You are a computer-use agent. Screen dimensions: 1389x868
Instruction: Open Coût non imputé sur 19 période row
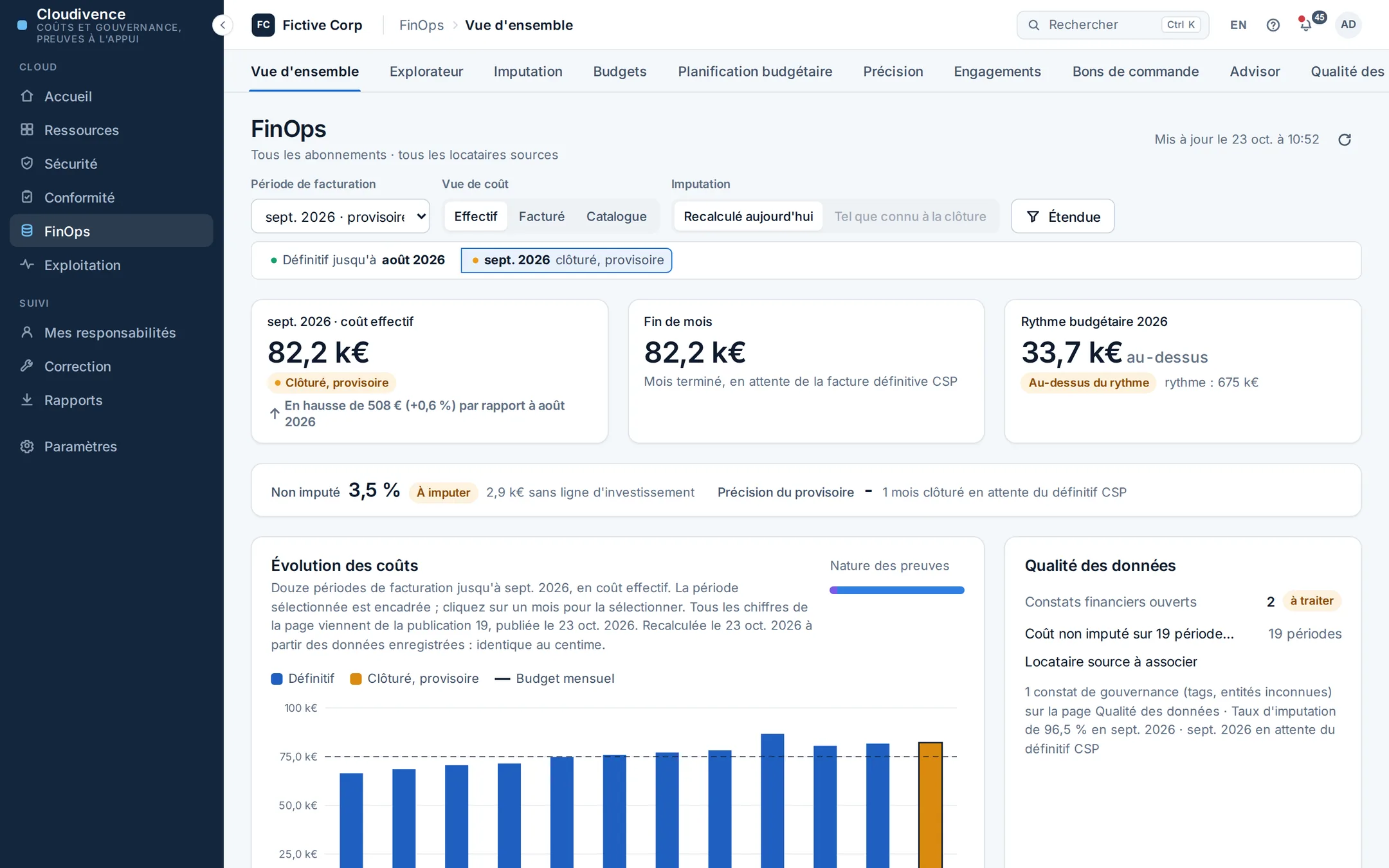[x=1183, y=634]
